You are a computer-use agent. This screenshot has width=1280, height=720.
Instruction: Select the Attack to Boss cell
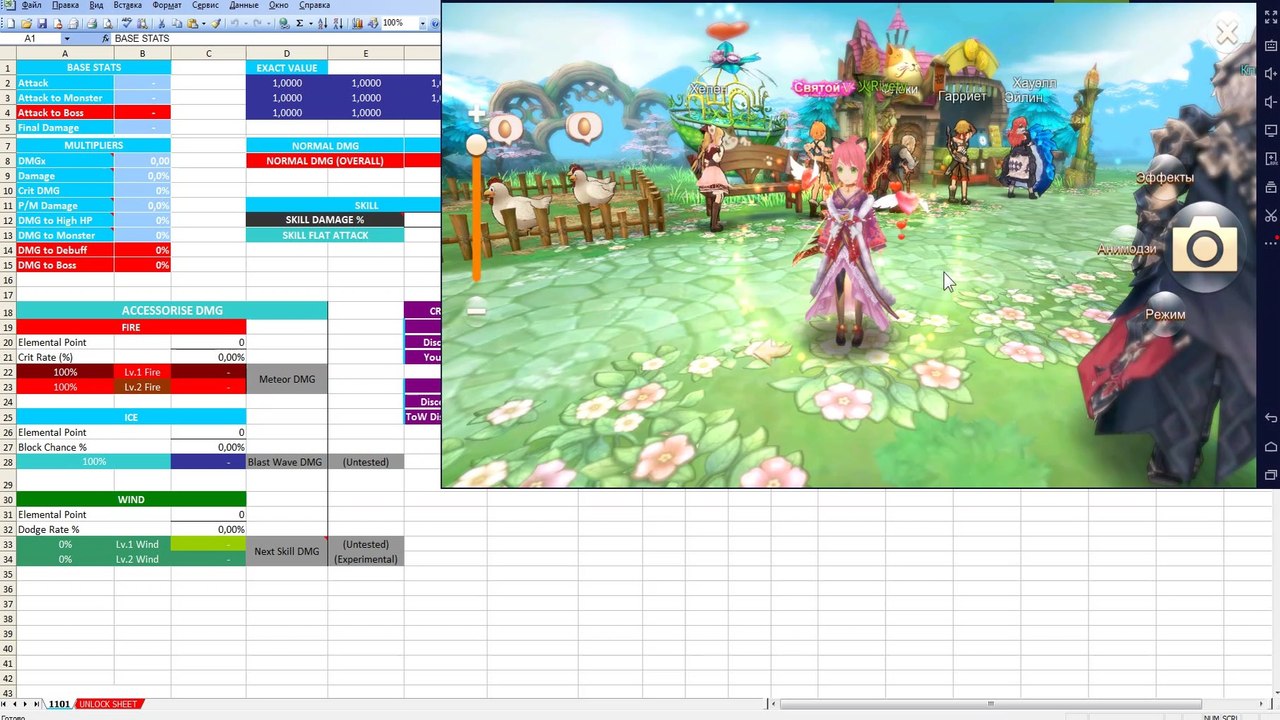click(x=65, y=113)
